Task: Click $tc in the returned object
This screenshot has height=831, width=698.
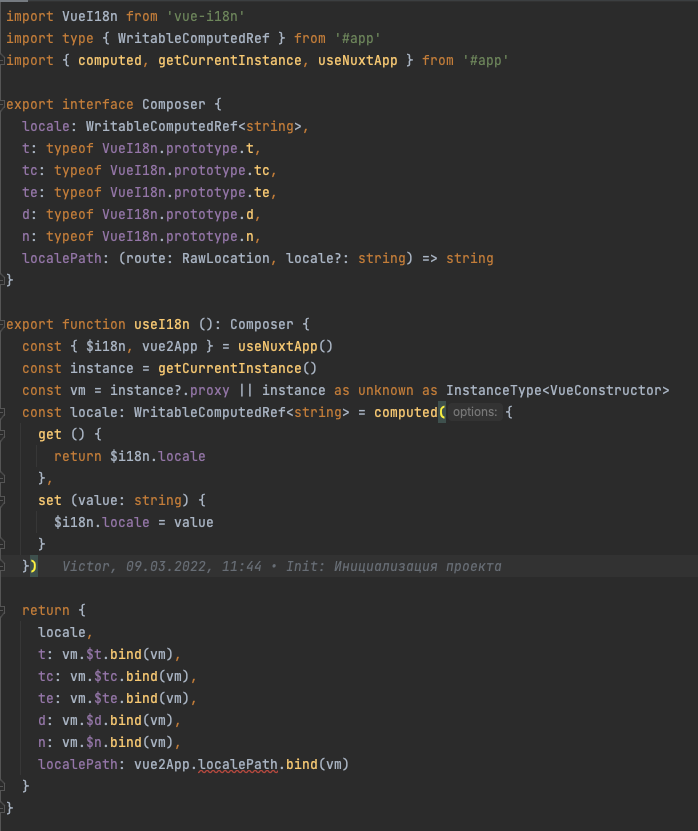Action: [106, 676]
